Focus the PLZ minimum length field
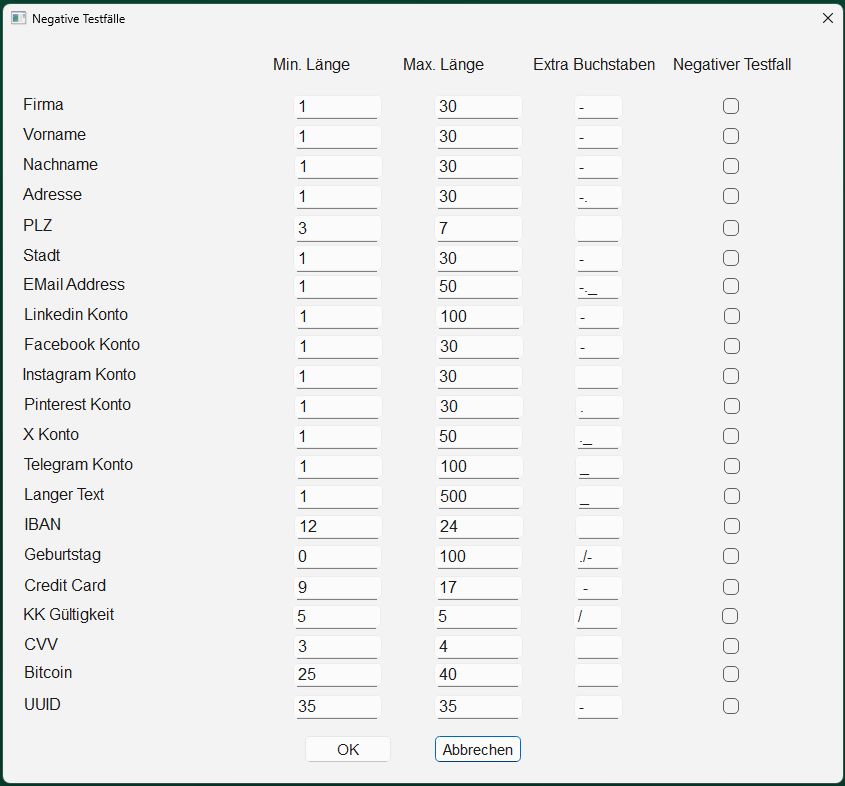Viewport: 845px width, 786px height. pyautogui.click(x=337, y=229)
